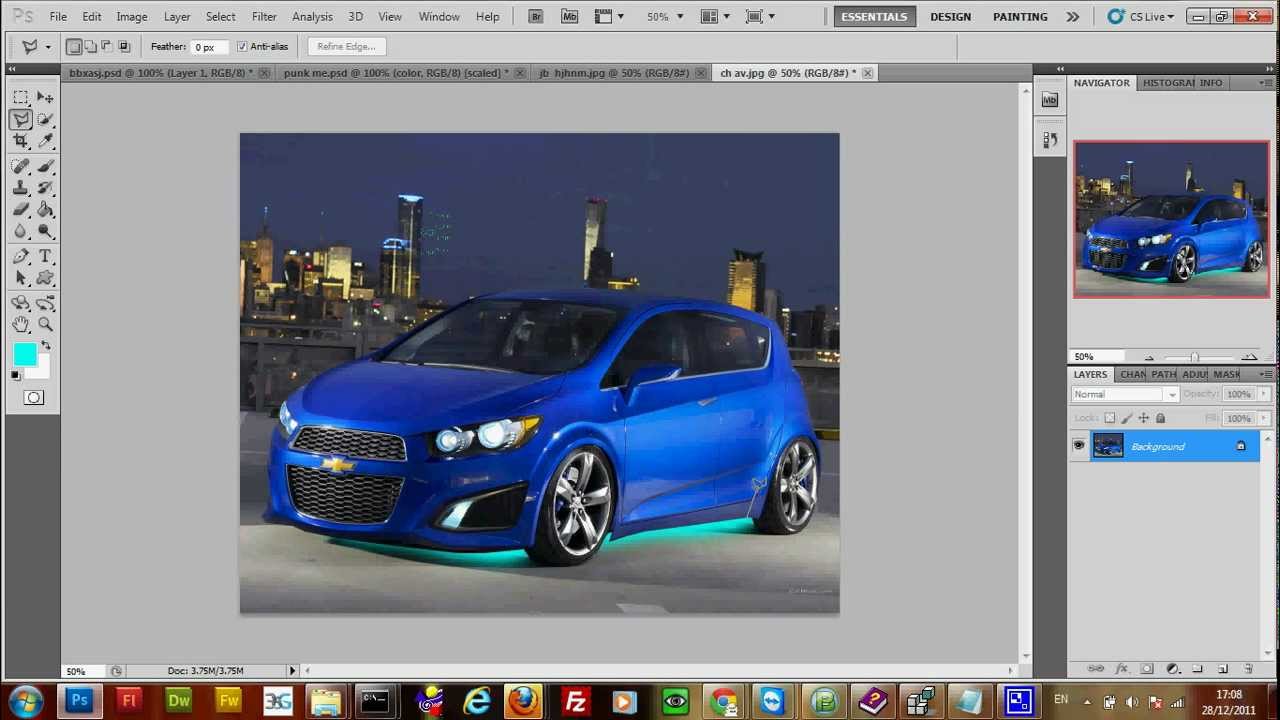Select the Move tool
Image resolution: width=1280 pixels, height=720 pixels.
[x=45, y=97]
